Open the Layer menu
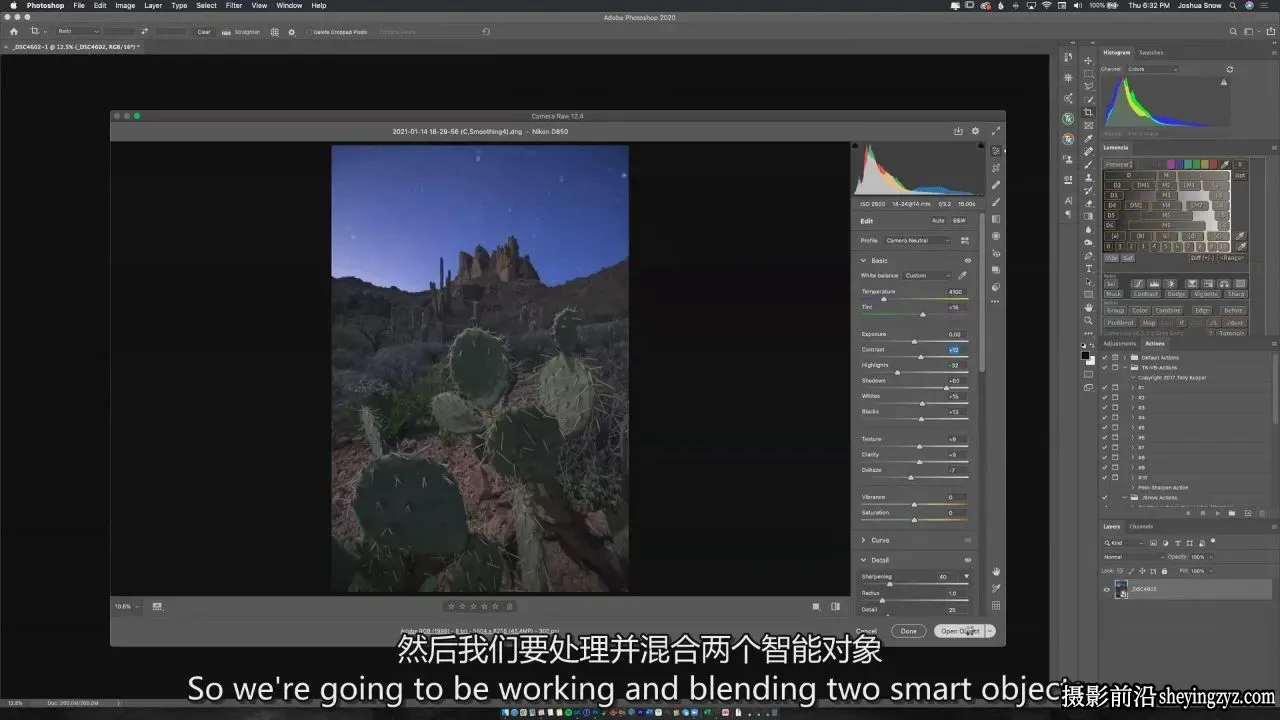Image resolution: width=1280 pixels, height=720 pixels. (x=153, y=5)
